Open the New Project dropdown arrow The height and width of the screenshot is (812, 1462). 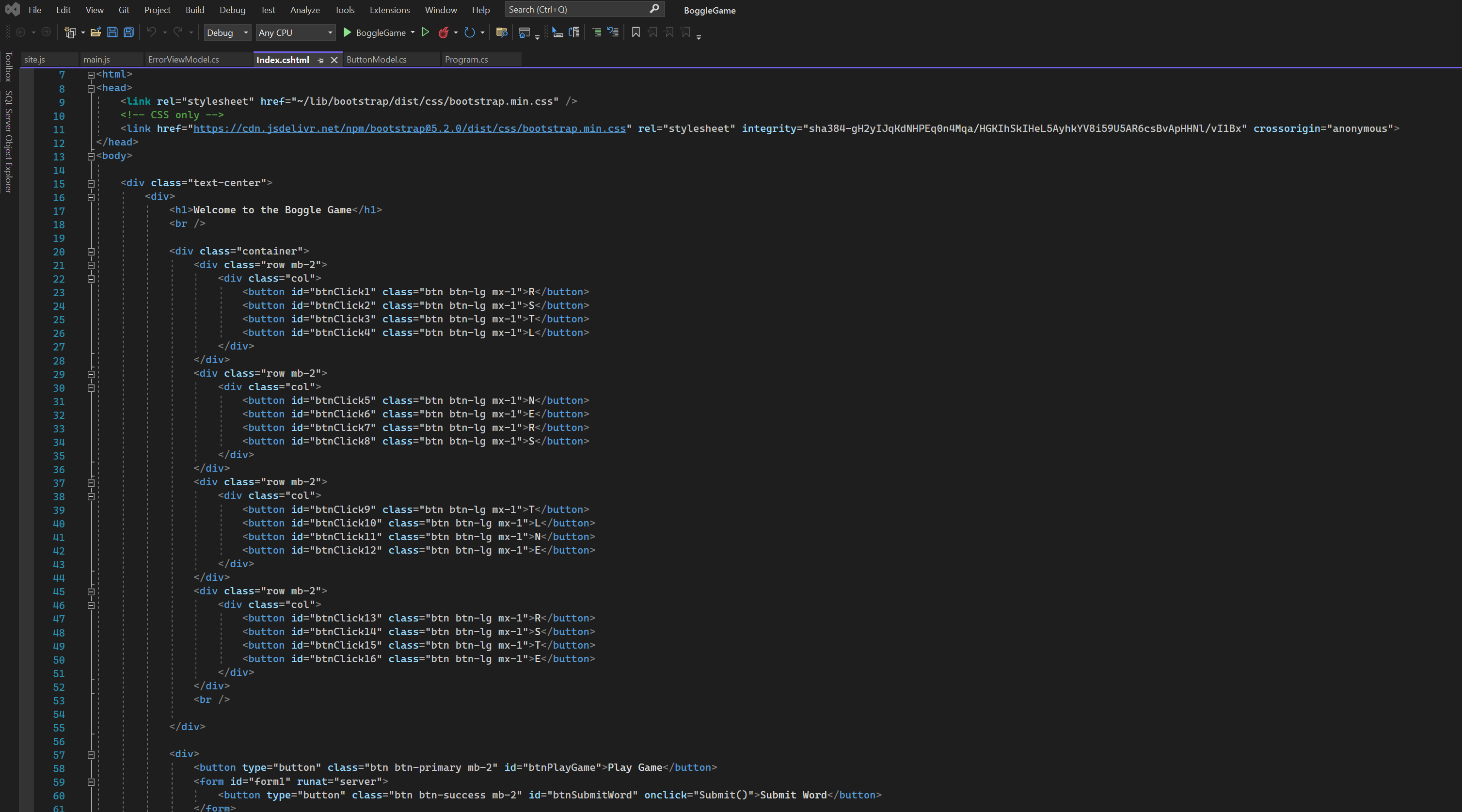pos(83,32)
